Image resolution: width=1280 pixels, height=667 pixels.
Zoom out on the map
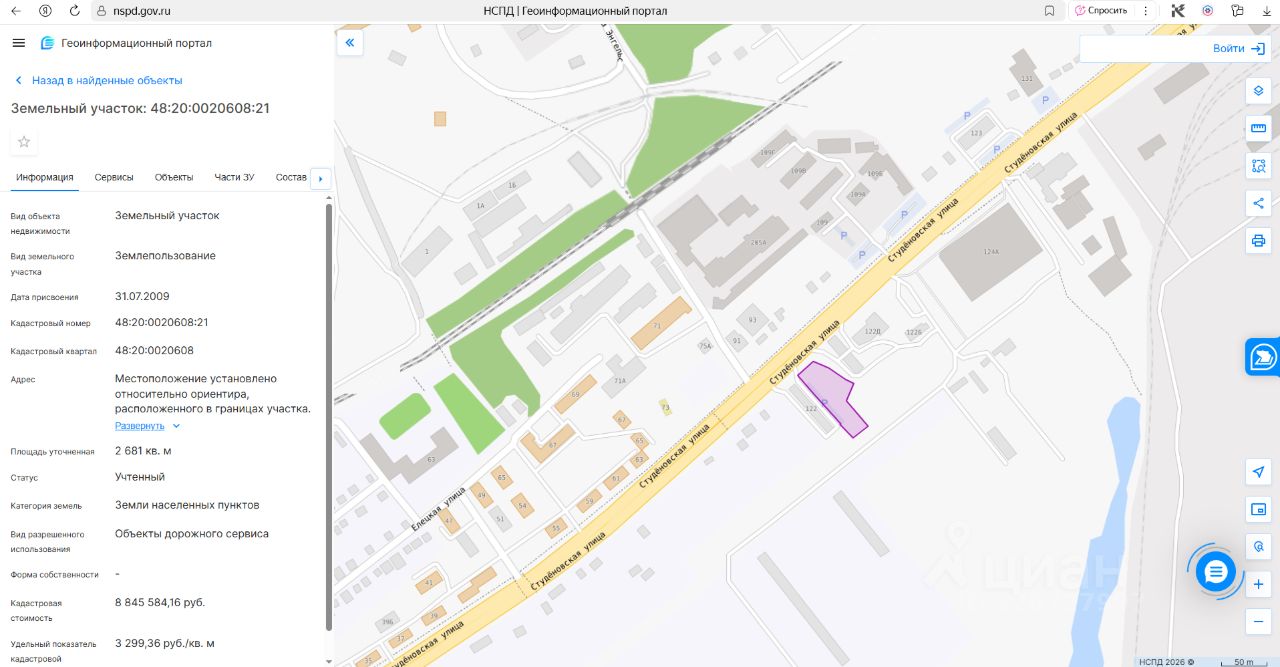pyautogui.click(x=1259, y=621)
